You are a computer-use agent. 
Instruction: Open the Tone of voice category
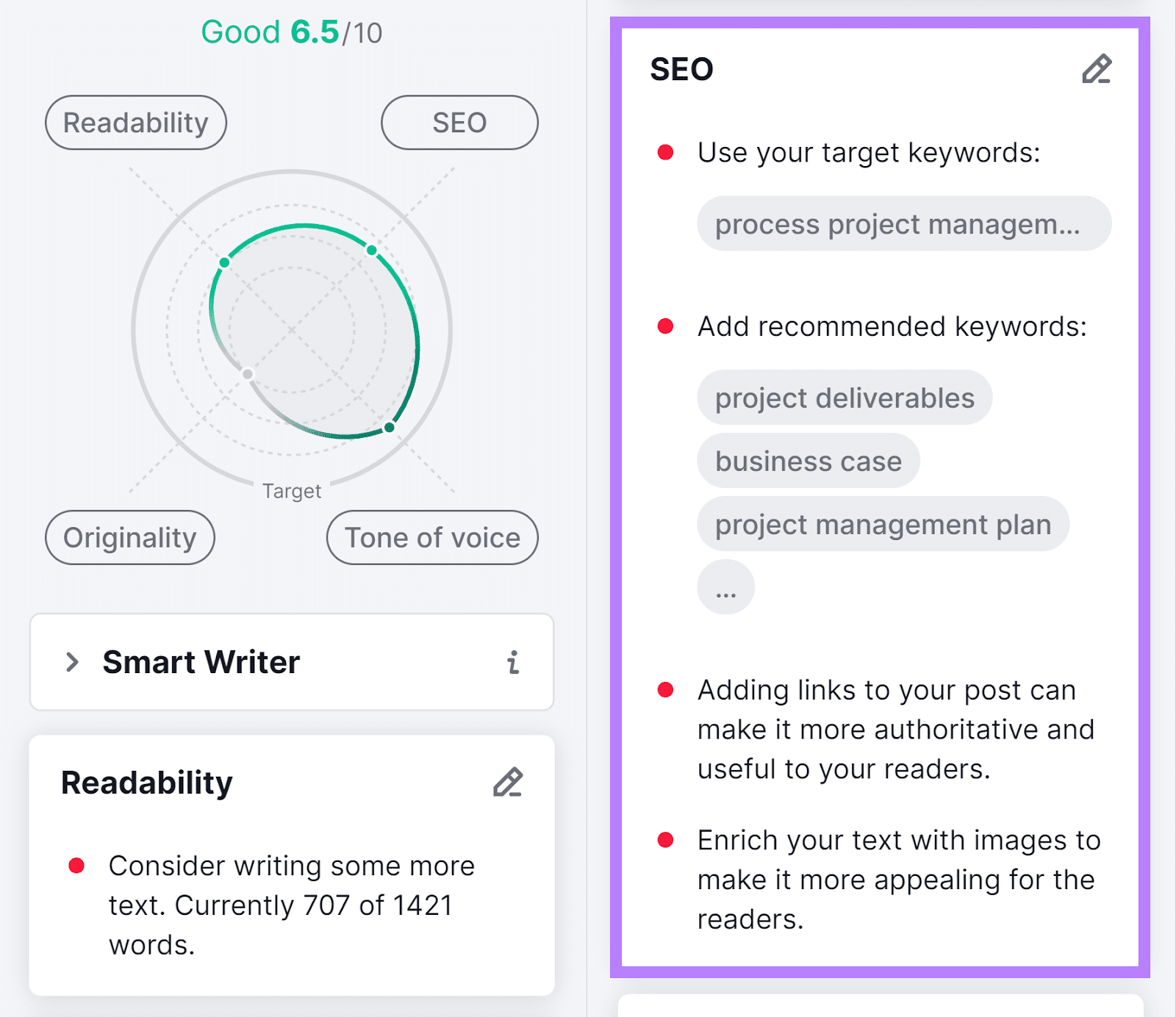(x=431, y=537)
